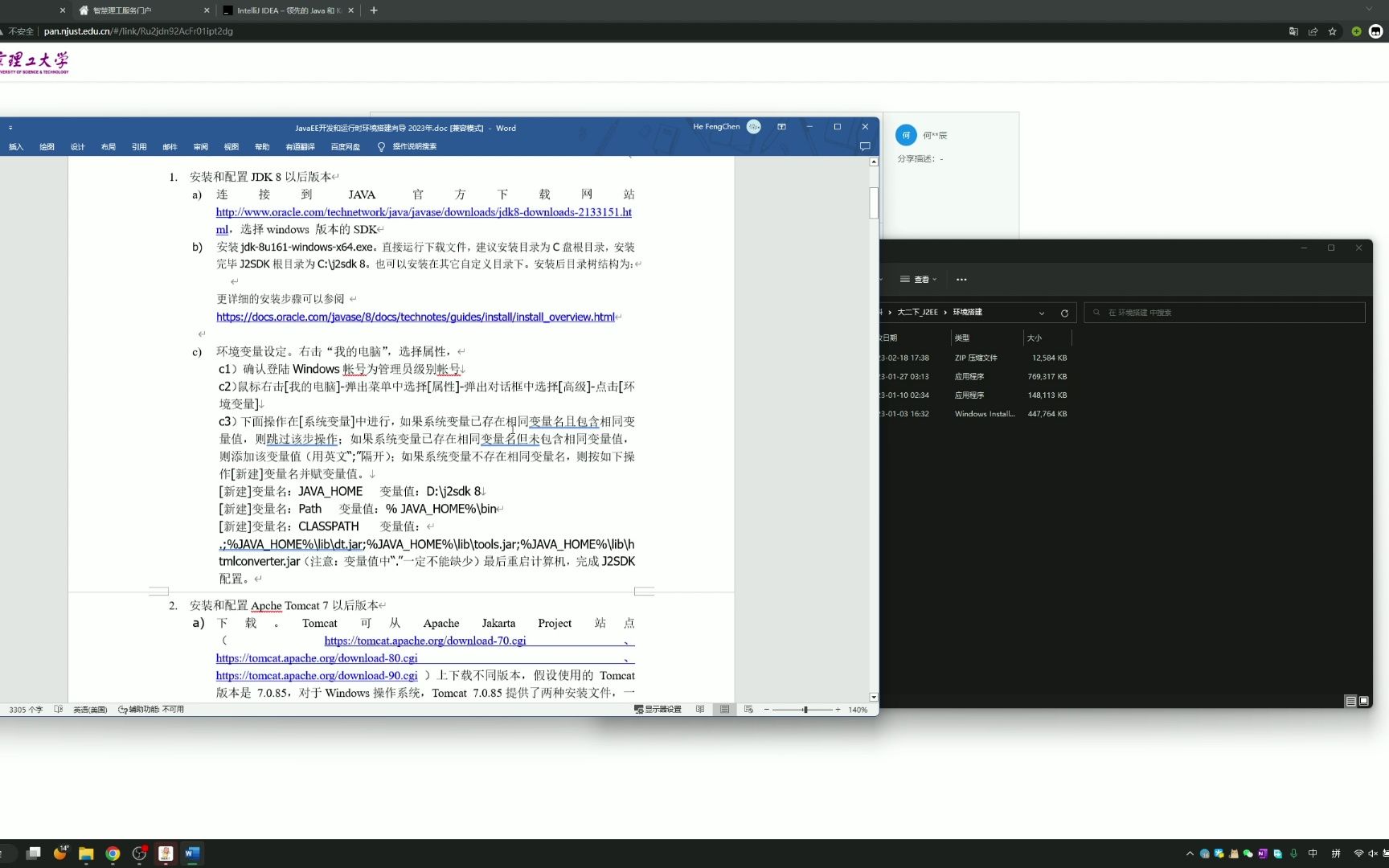Open the 百度网盘 ribbon tab
Image resolution: width=1389 pixels, height=868 pixels.
[x=346, y=147]
